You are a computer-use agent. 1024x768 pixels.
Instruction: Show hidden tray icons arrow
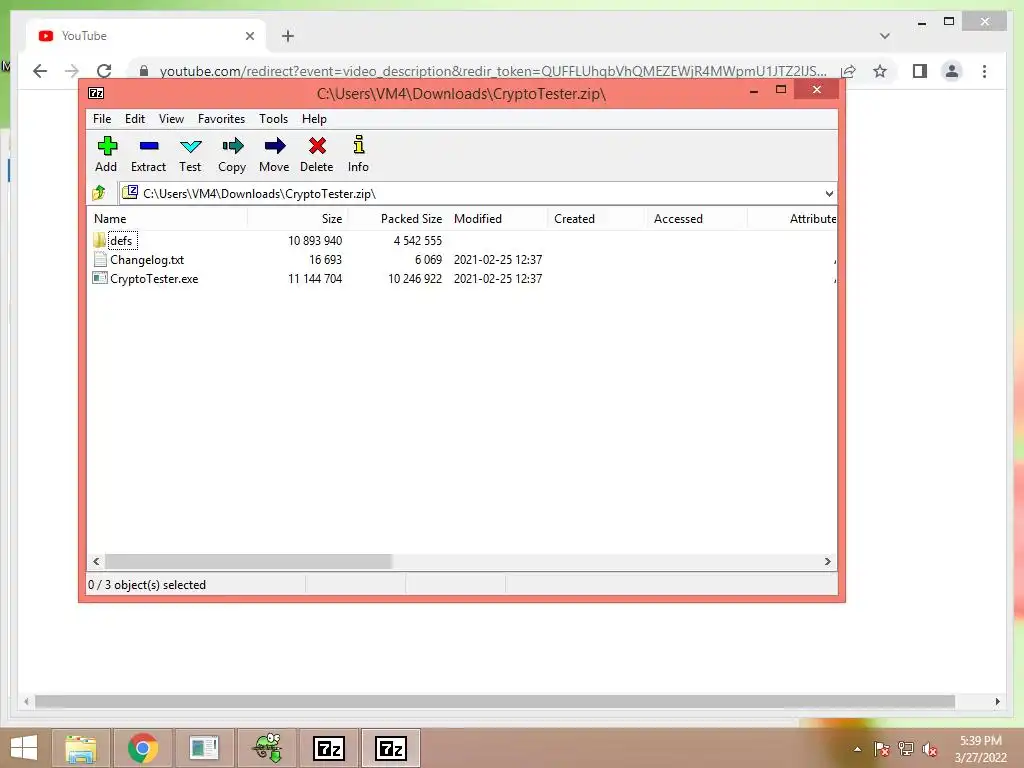coord(857,749)
